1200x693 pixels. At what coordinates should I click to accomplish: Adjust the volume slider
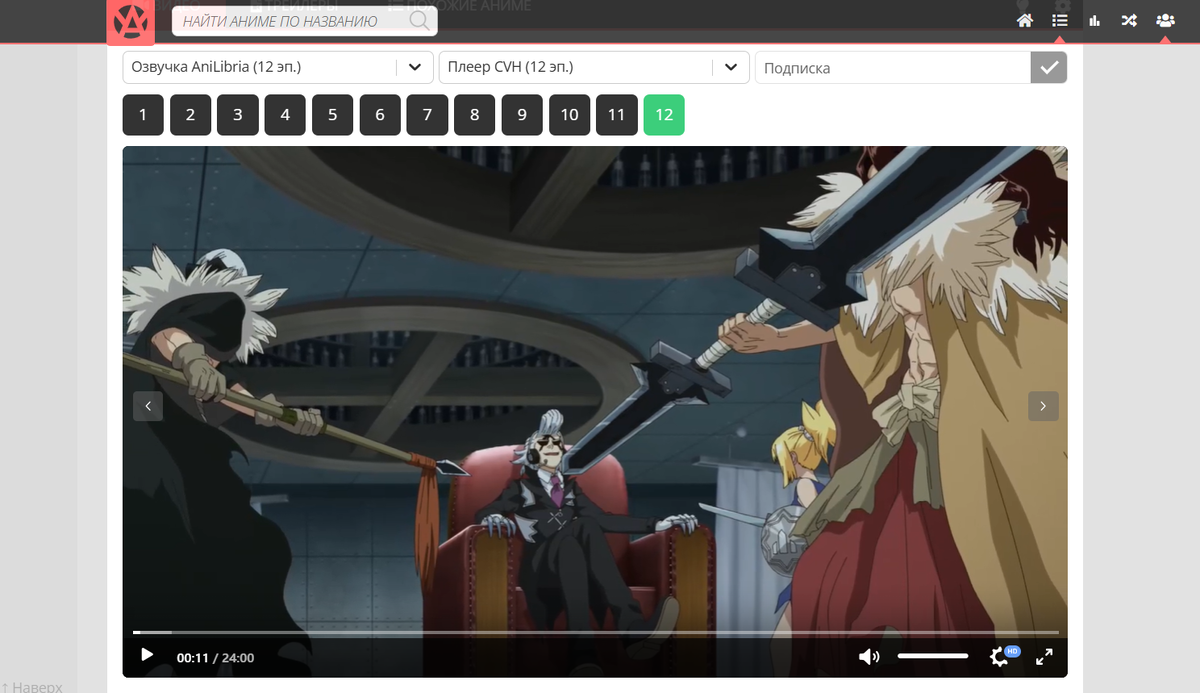[932, 656]
